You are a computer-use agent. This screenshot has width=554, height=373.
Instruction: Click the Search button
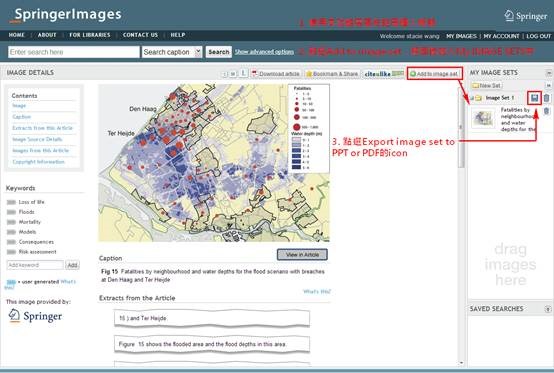pyautogui.click(x=219, y=52)
